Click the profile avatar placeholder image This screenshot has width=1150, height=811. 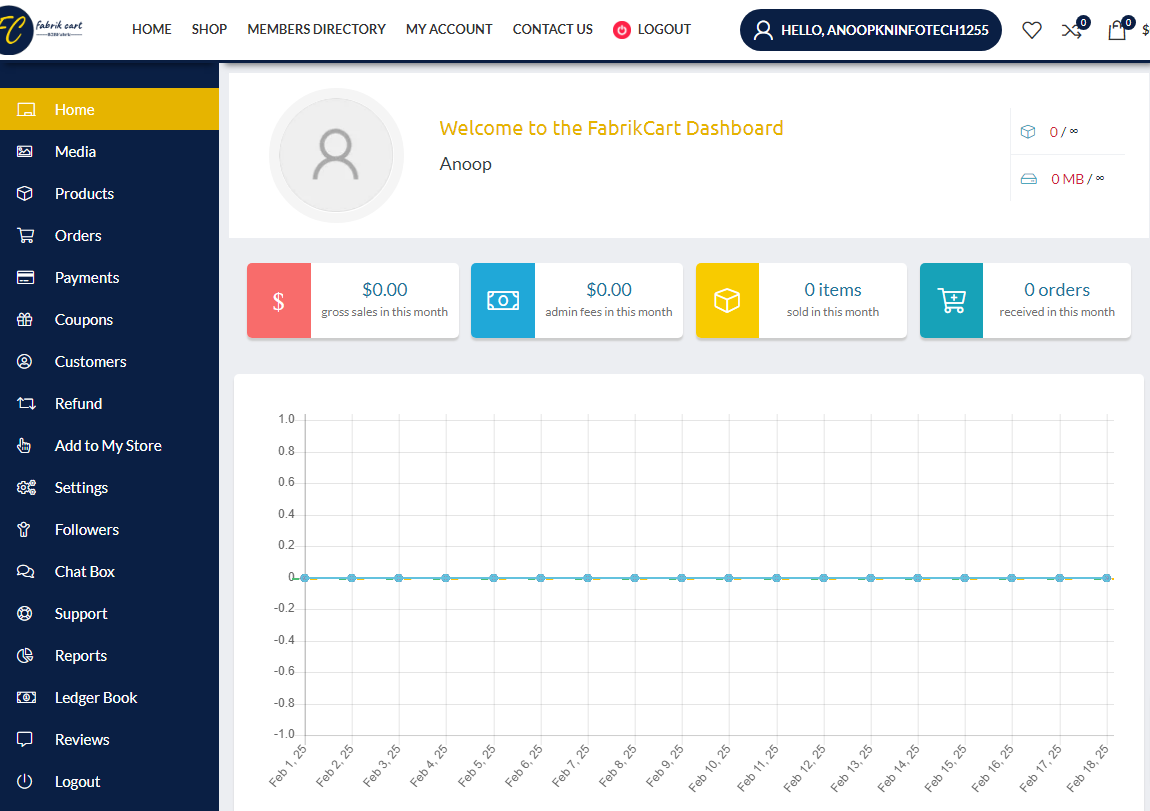336,155
